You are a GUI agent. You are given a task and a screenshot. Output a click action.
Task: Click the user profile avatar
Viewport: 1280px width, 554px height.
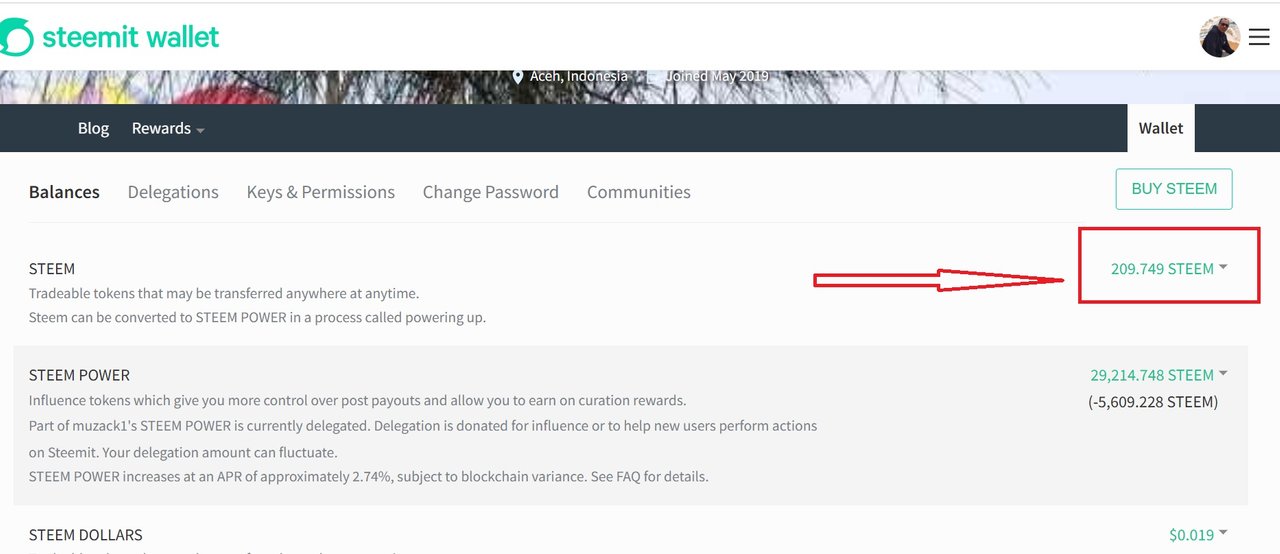pos(1220,37)
